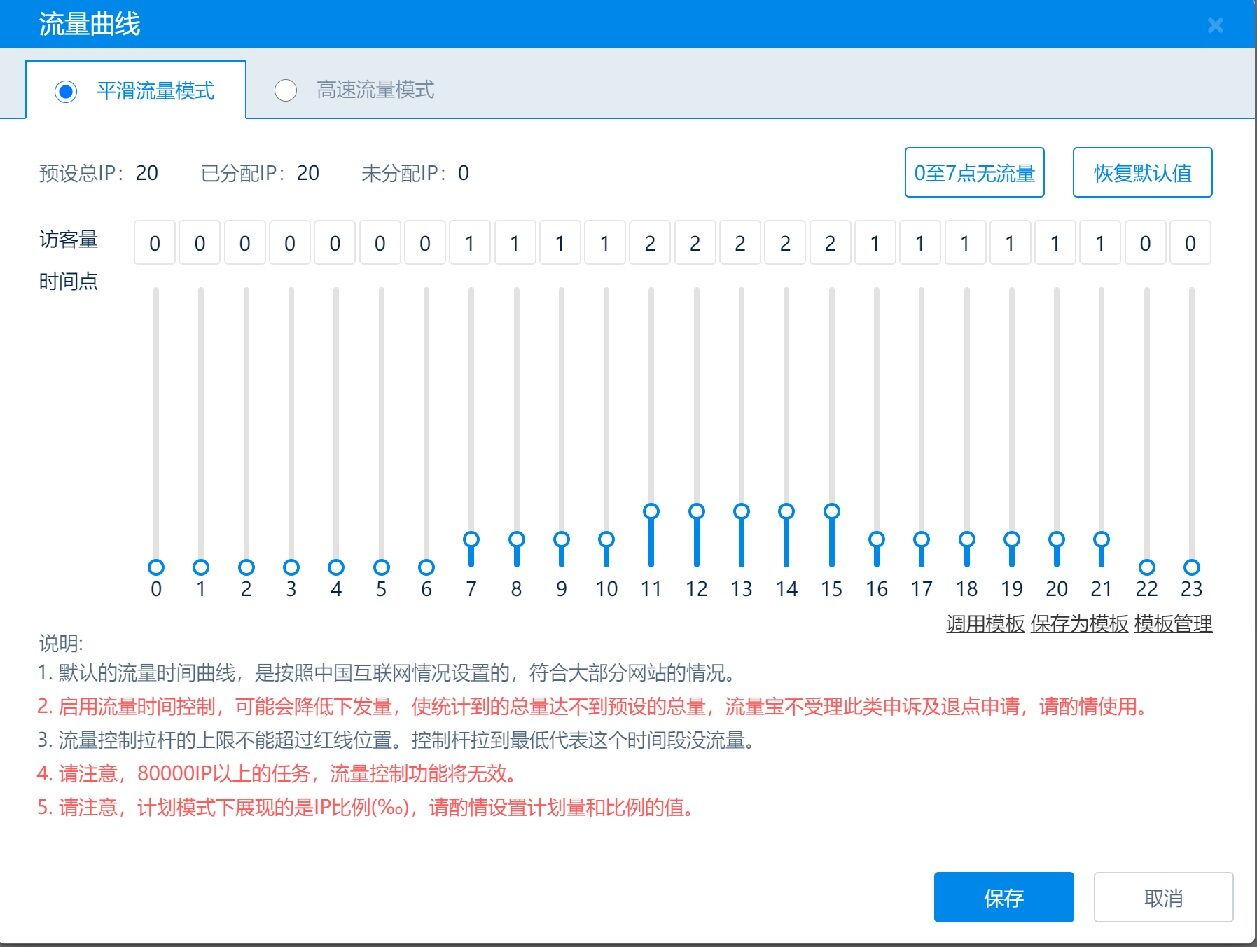This screenshot has width=1257, height=947.
Task: Click the visitor count field for hour 18
Action: click(x=965, y=243)
